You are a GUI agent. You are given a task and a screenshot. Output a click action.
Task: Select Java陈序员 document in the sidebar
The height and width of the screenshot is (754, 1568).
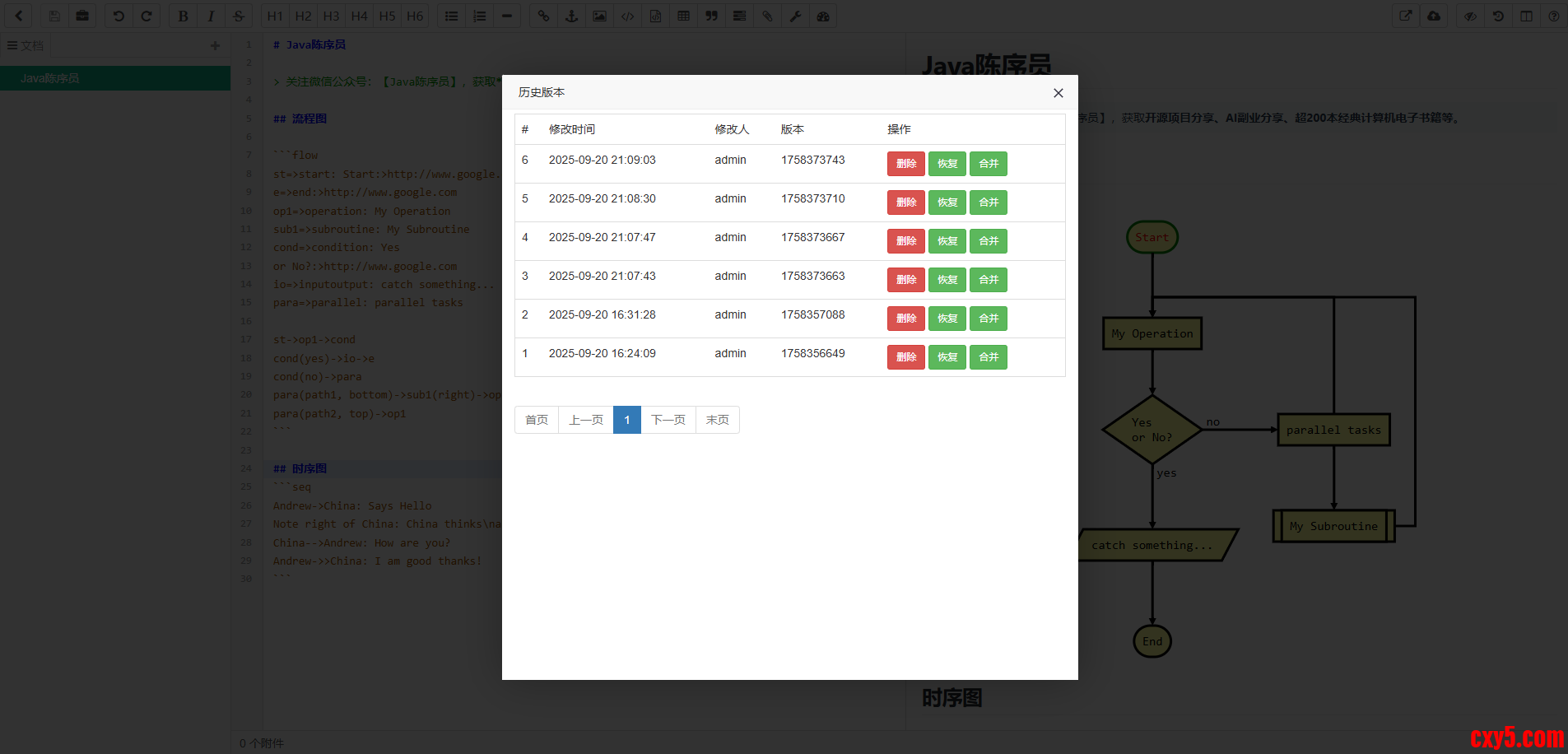[x=50, y=78]
